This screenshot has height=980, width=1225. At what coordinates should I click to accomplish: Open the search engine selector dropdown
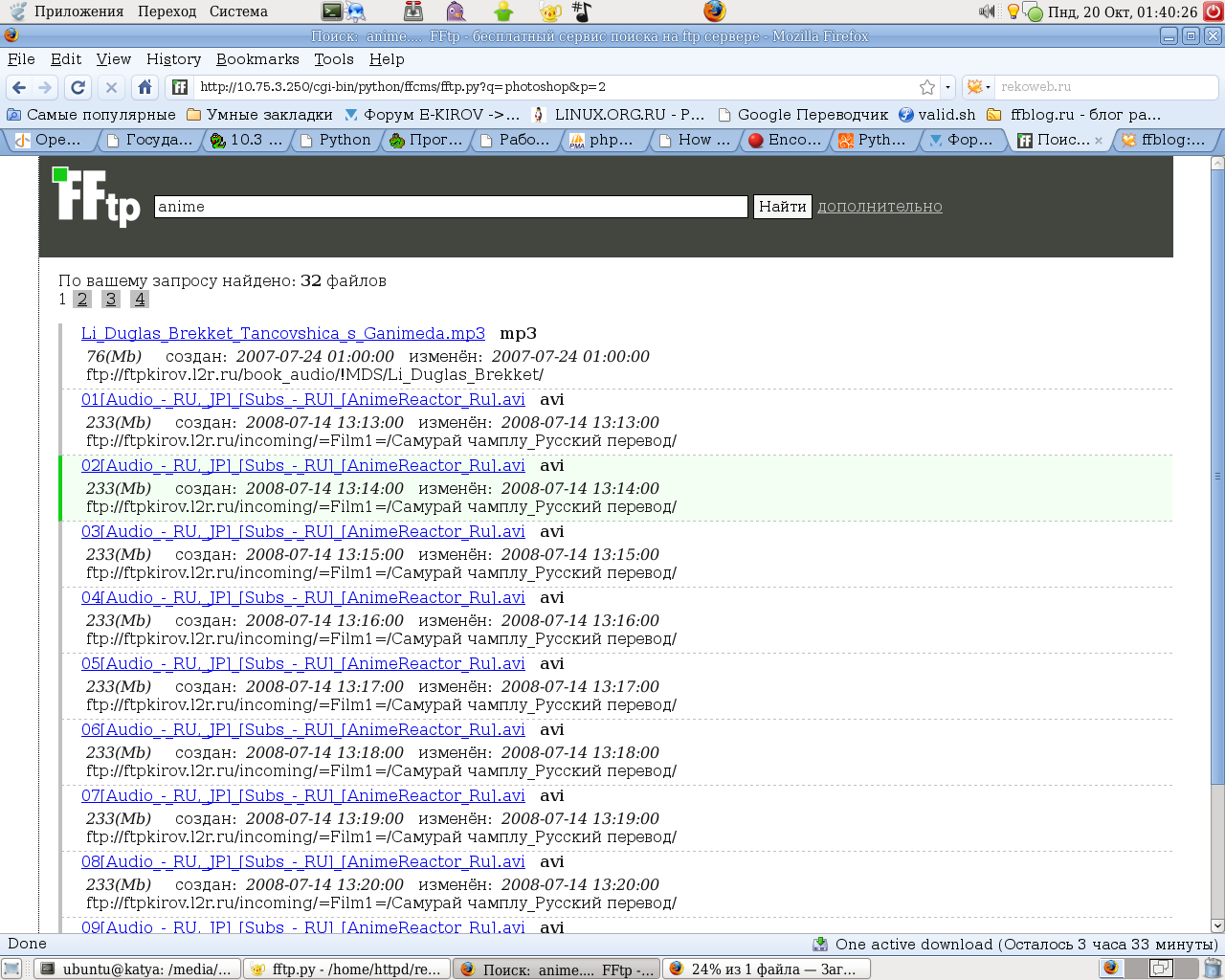[x=978, y=87]
